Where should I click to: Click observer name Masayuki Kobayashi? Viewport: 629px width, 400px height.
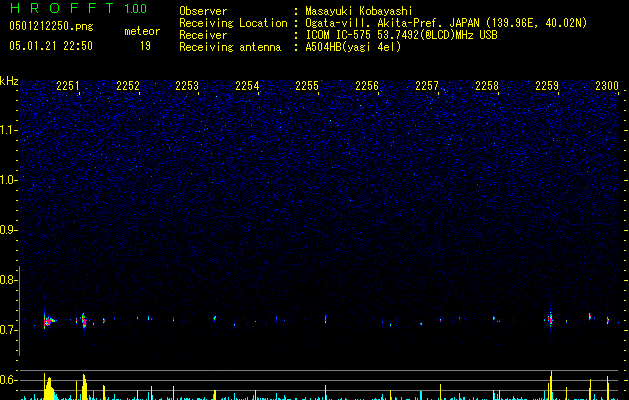(359, 11)
